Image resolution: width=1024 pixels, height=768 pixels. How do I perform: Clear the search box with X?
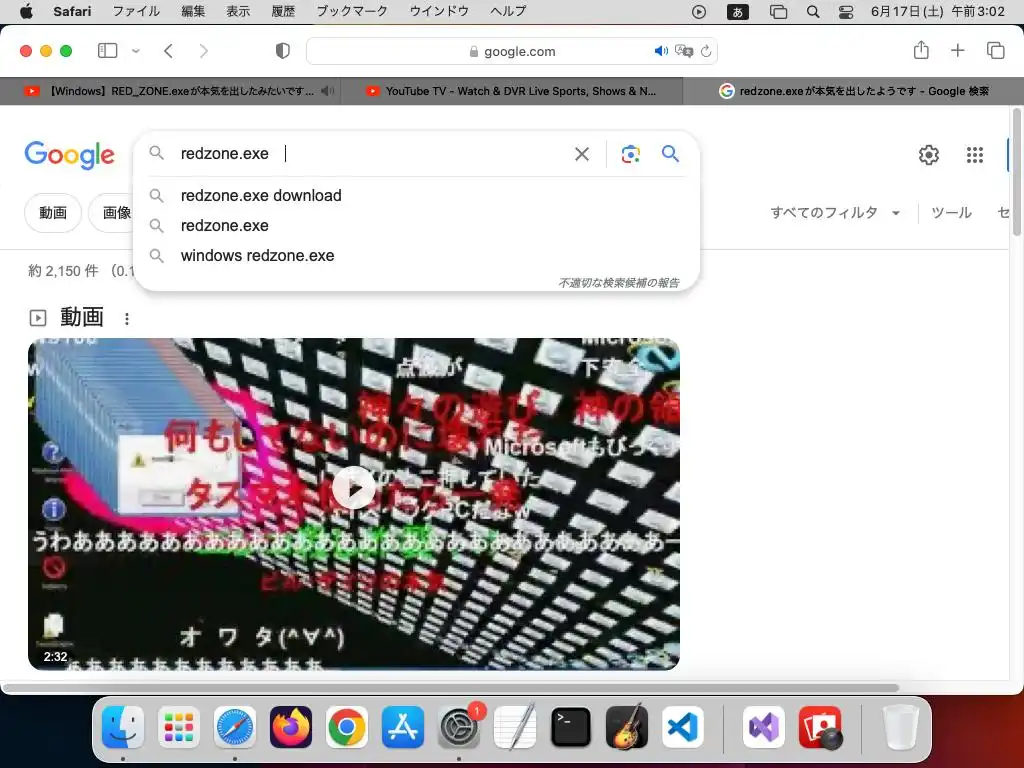tap(581, 154)
